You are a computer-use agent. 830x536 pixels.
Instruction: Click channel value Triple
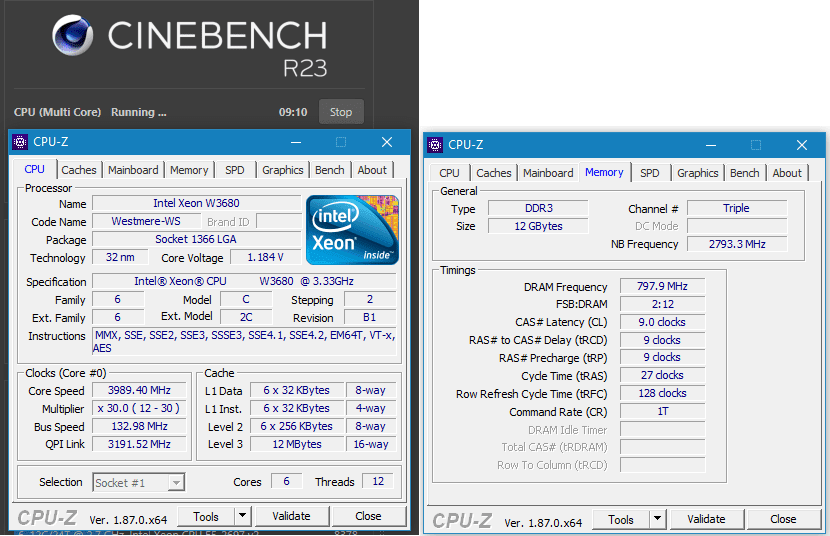pos(737,208)
